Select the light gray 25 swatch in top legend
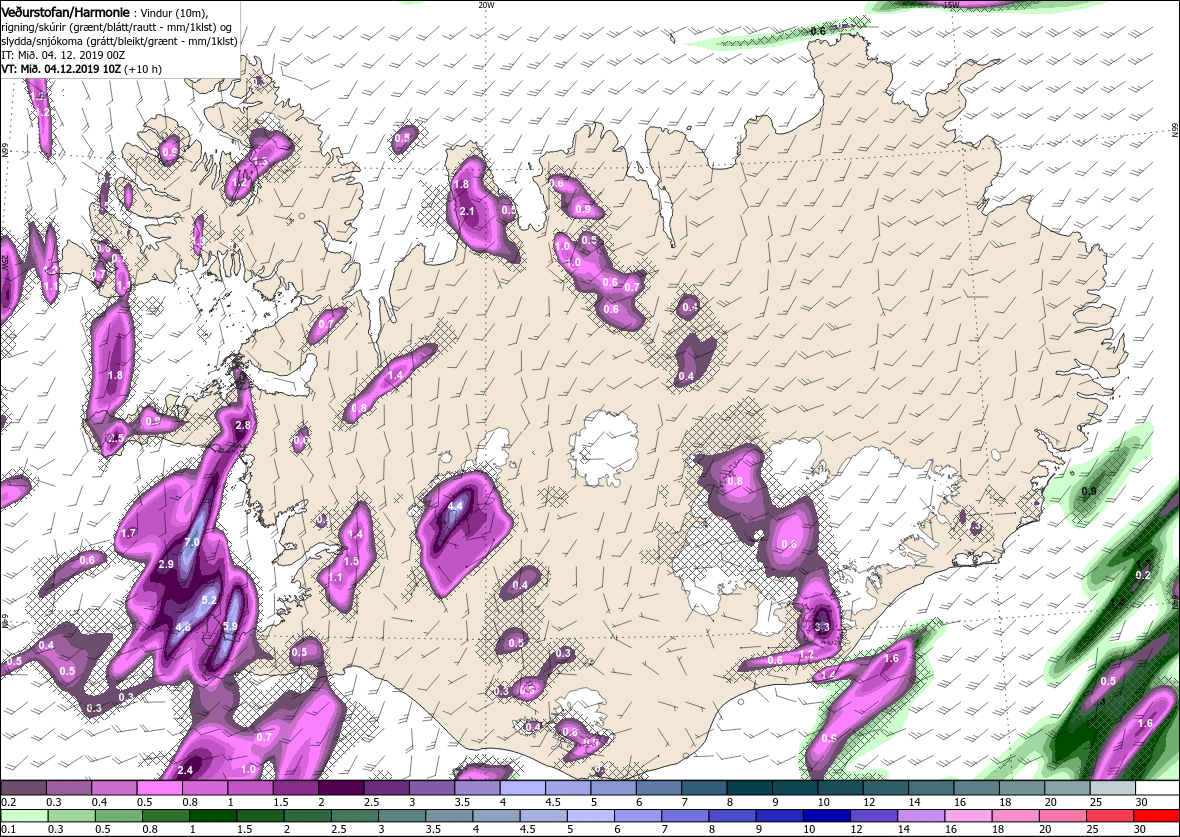Image resolution: width=1180 pixels, height=837 pixels. 1112,787
